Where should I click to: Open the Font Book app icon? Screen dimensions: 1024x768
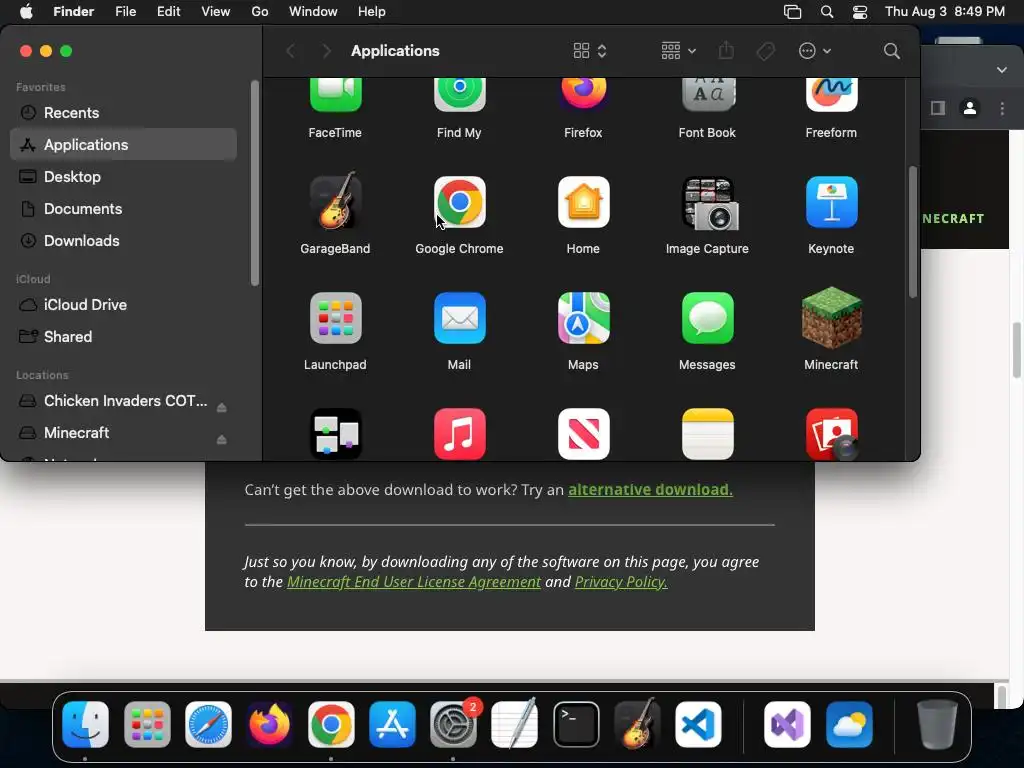click(x=707, y=95)
